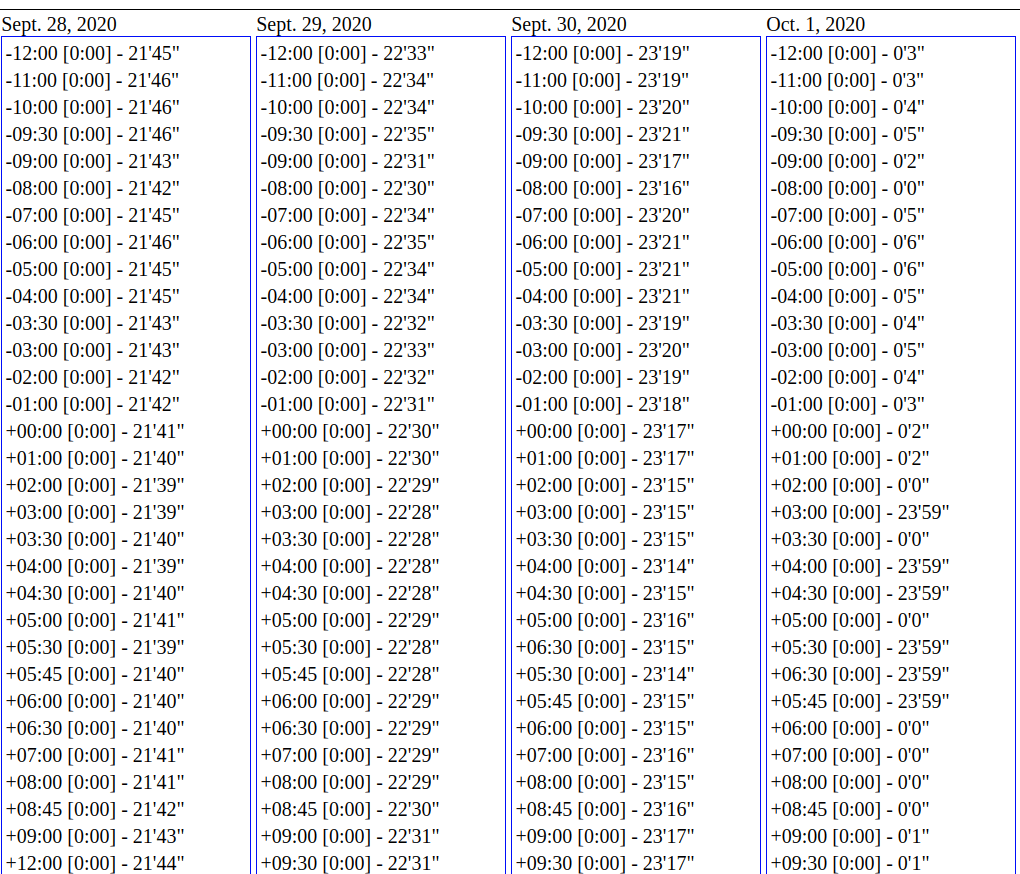This screenshot has width=1020, height=874.
Task: Select the +06:30 row in Sept. 30 column
Action: tap(605, 647)
